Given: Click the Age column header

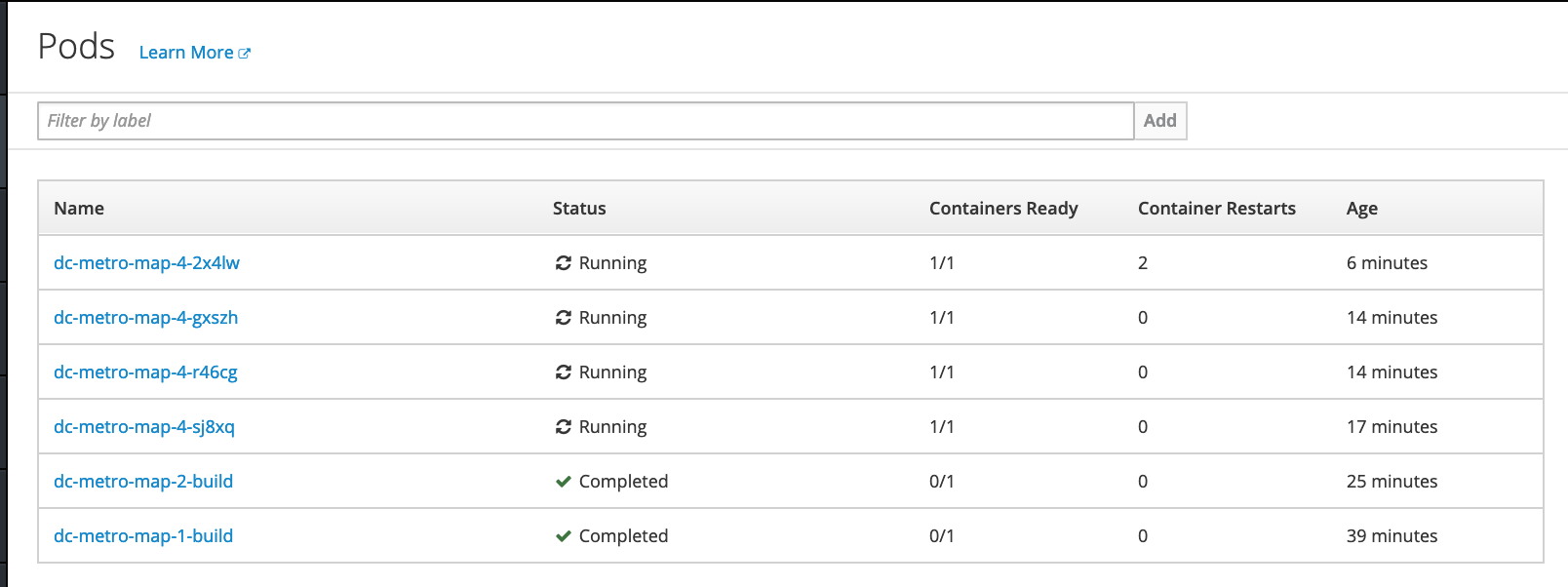Looking at the screenshot, I should point(1362,209).
